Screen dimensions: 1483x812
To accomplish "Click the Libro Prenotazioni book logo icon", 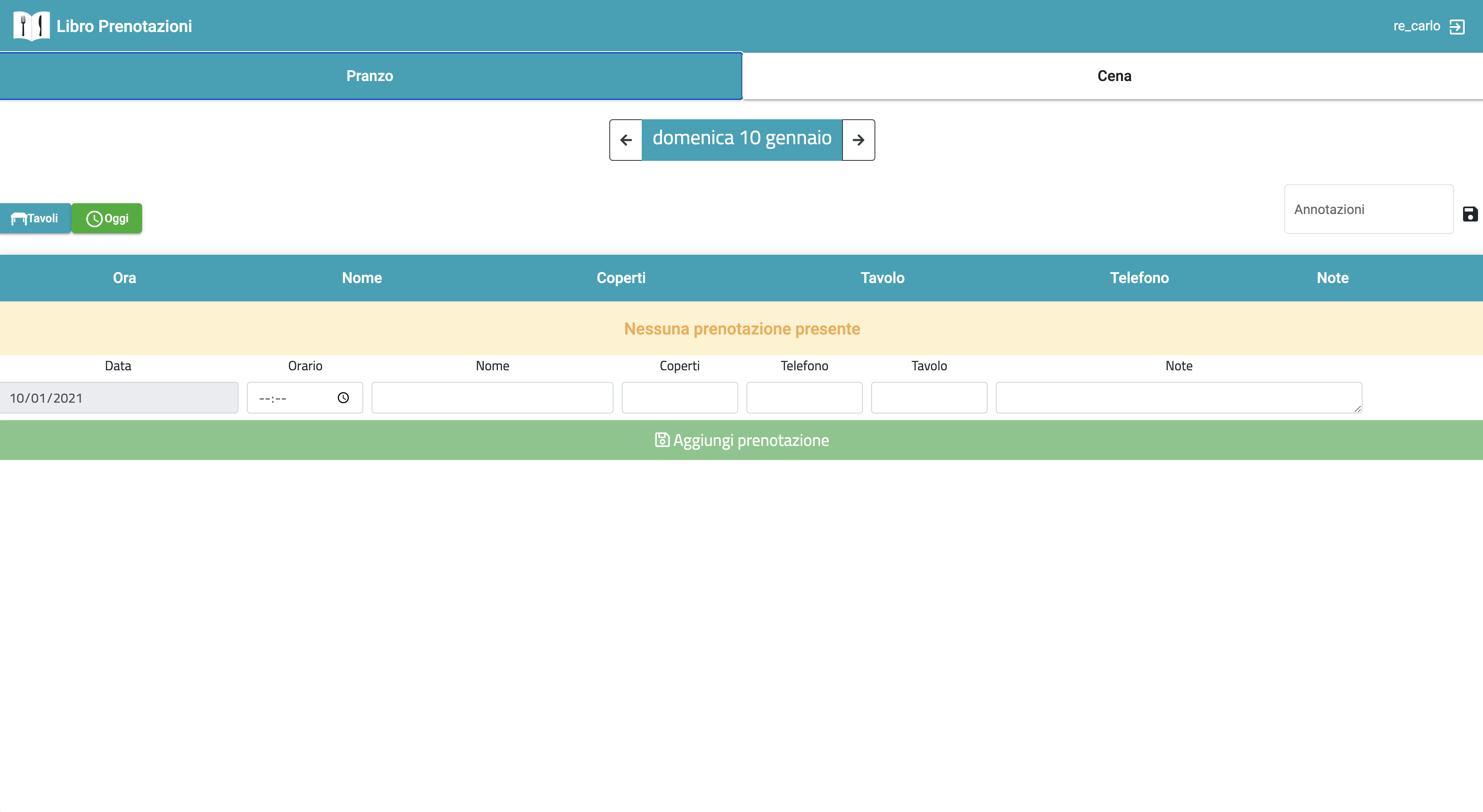I will click(x=31, y=26).
